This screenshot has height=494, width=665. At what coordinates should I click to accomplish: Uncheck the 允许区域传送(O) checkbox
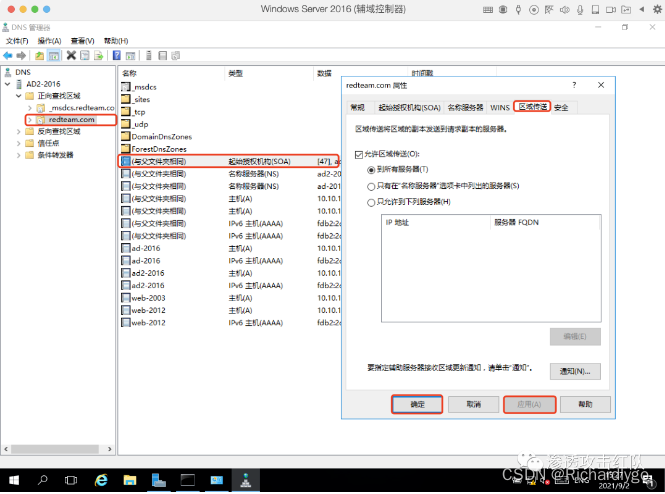(359, 154)
